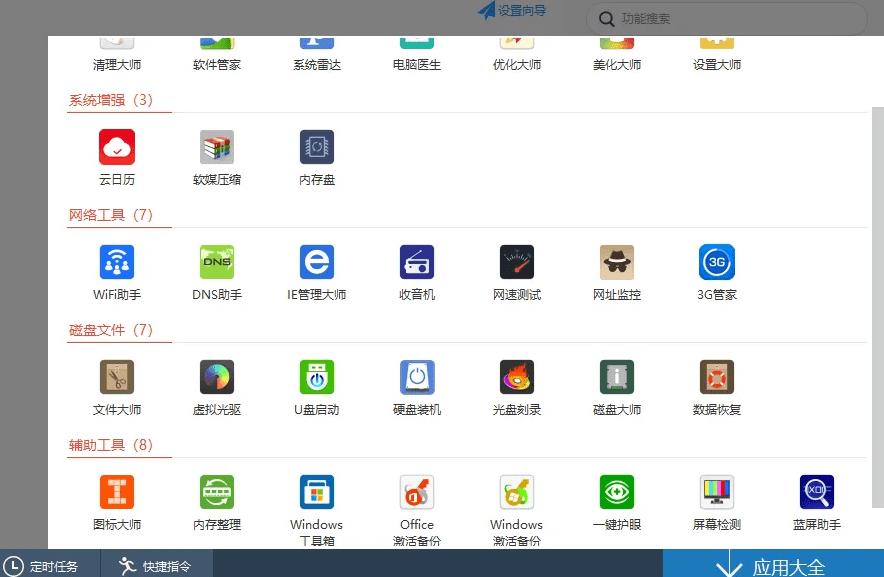Screen dimensions: 884x577
Task: Open IE管理大师
Action: pos(317,273)
